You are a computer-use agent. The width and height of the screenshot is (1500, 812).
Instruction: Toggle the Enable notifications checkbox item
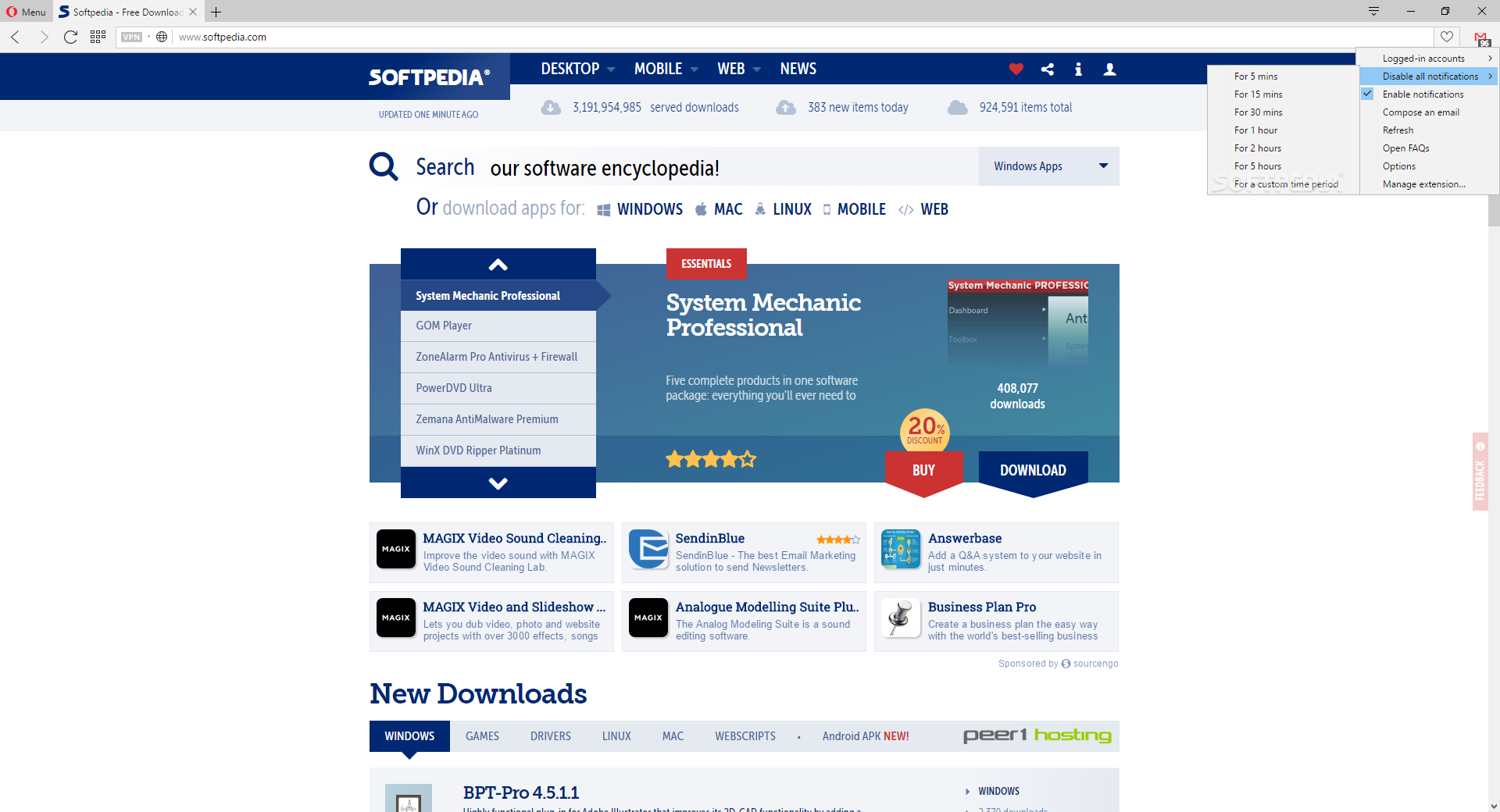point(1429,94)
